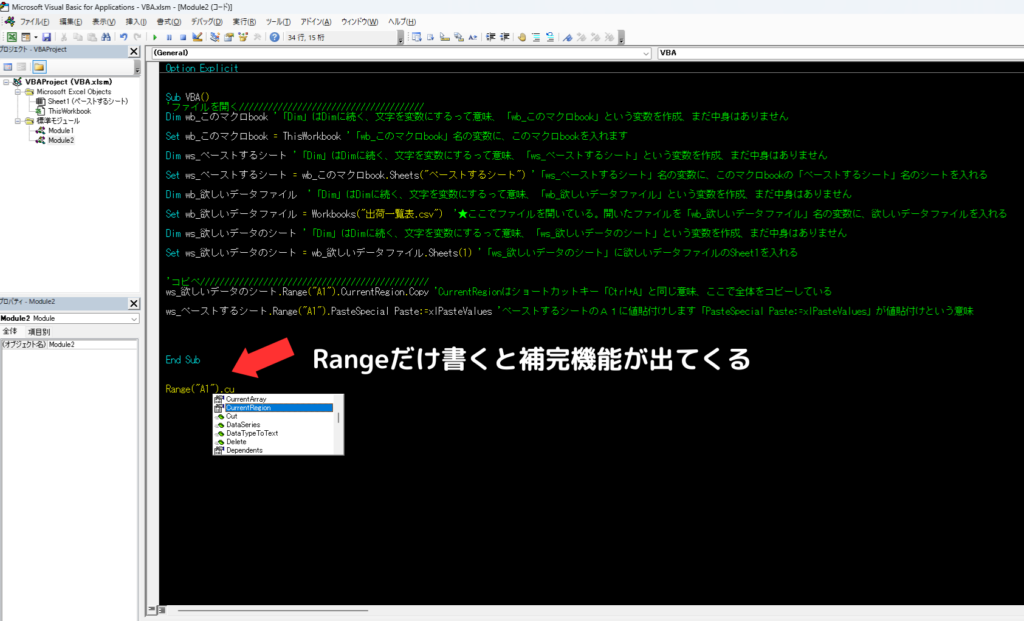Click View Code in the project pane
The width and height of the screenshot is (1024, 621).
tap(8, 67)
